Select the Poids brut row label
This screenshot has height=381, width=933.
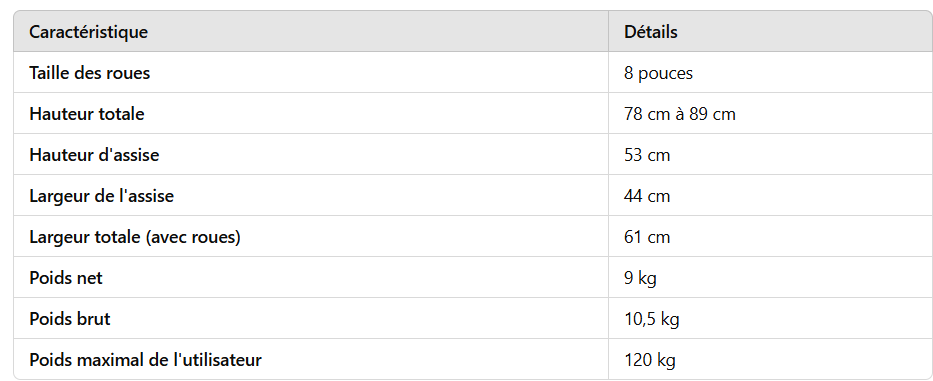click(x=70, y=319)
